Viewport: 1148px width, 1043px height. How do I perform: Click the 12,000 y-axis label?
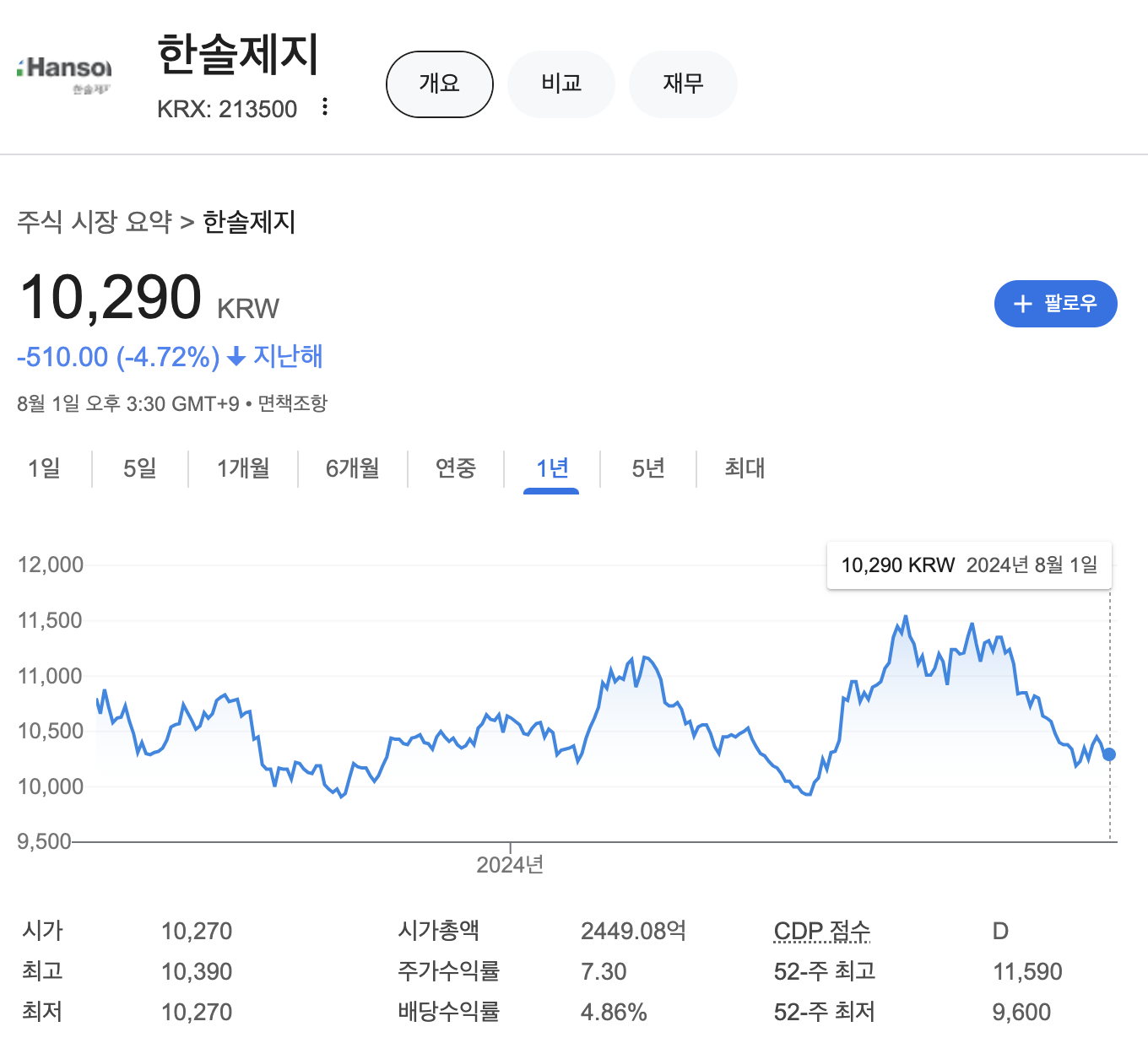click(x=51, y=565)
